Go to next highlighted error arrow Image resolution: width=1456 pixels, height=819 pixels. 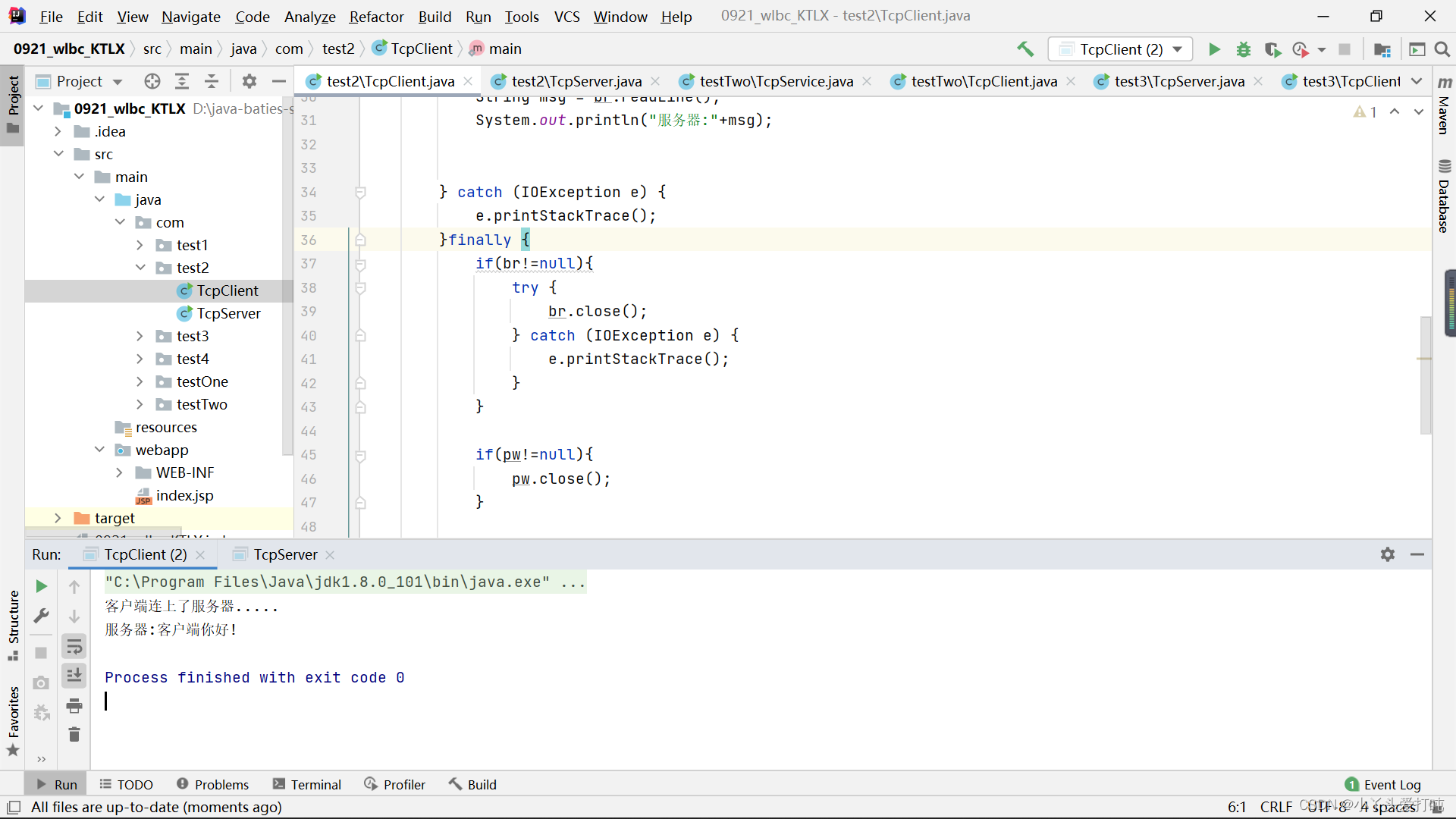click(1419, 111)
